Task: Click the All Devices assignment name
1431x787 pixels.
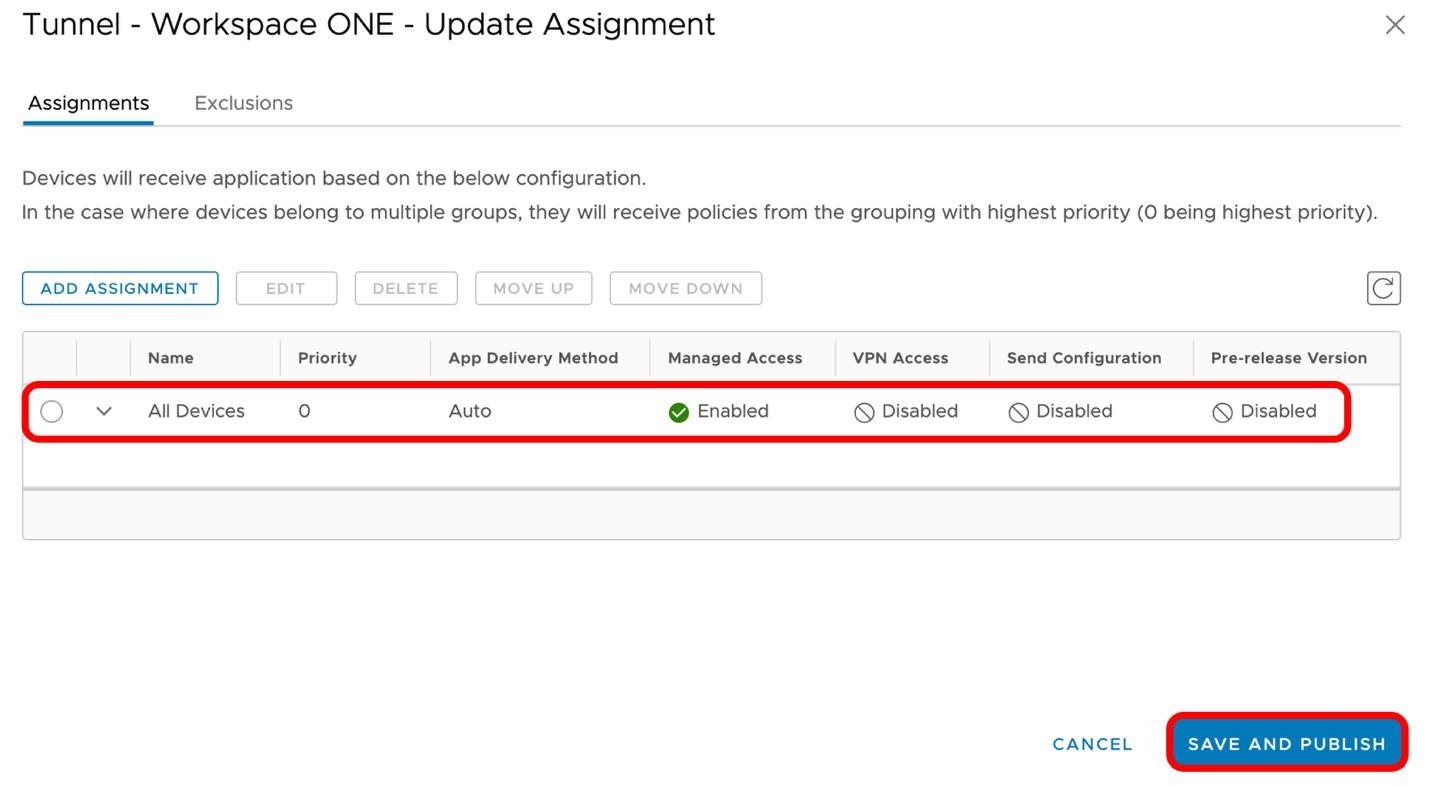Action: 196,411
